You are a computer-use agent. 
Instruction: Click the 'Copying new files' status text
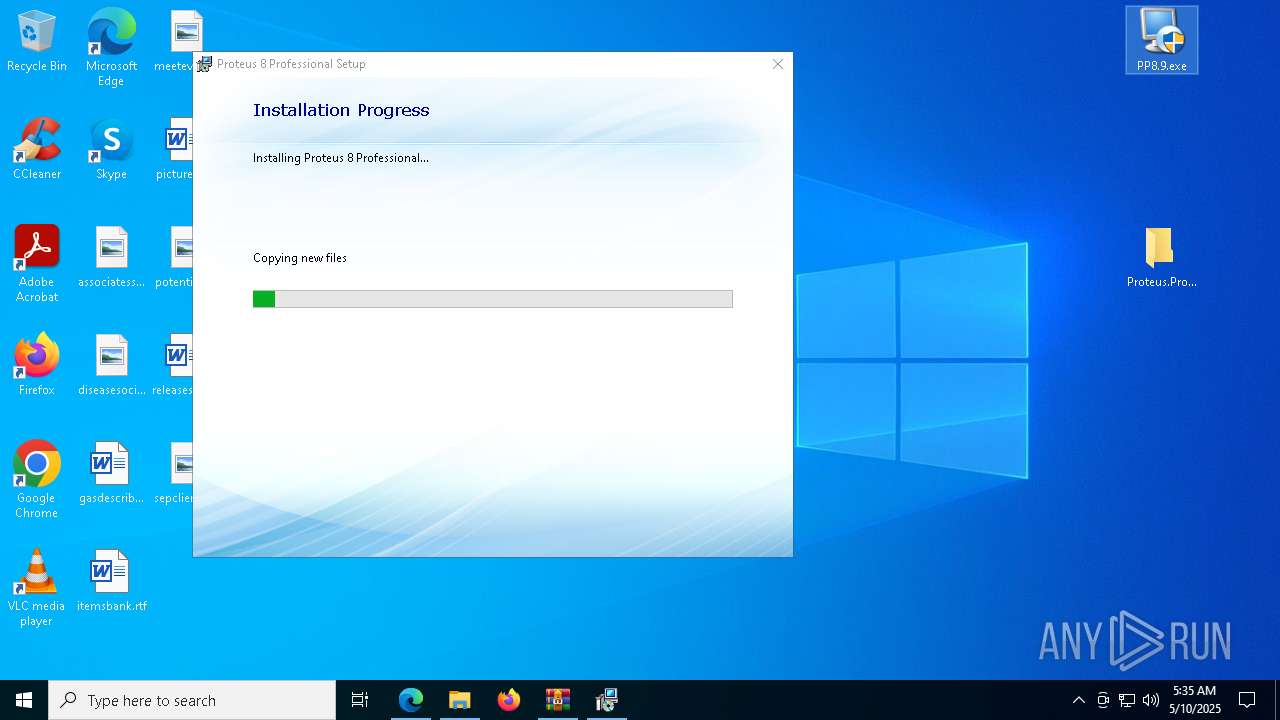(300, 258)
